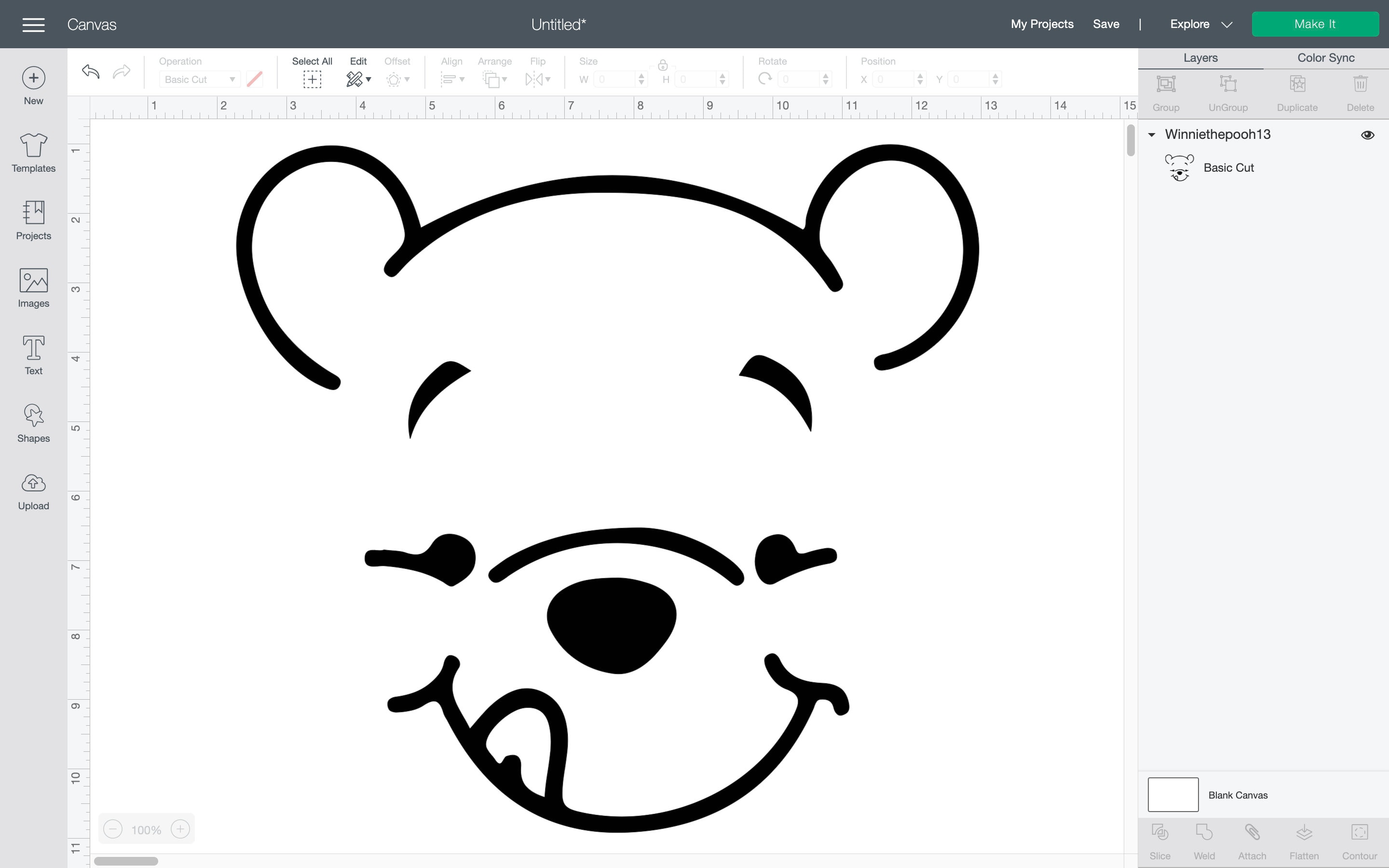
Task: Open the hamburger main menu
Action: pos(33,25)
